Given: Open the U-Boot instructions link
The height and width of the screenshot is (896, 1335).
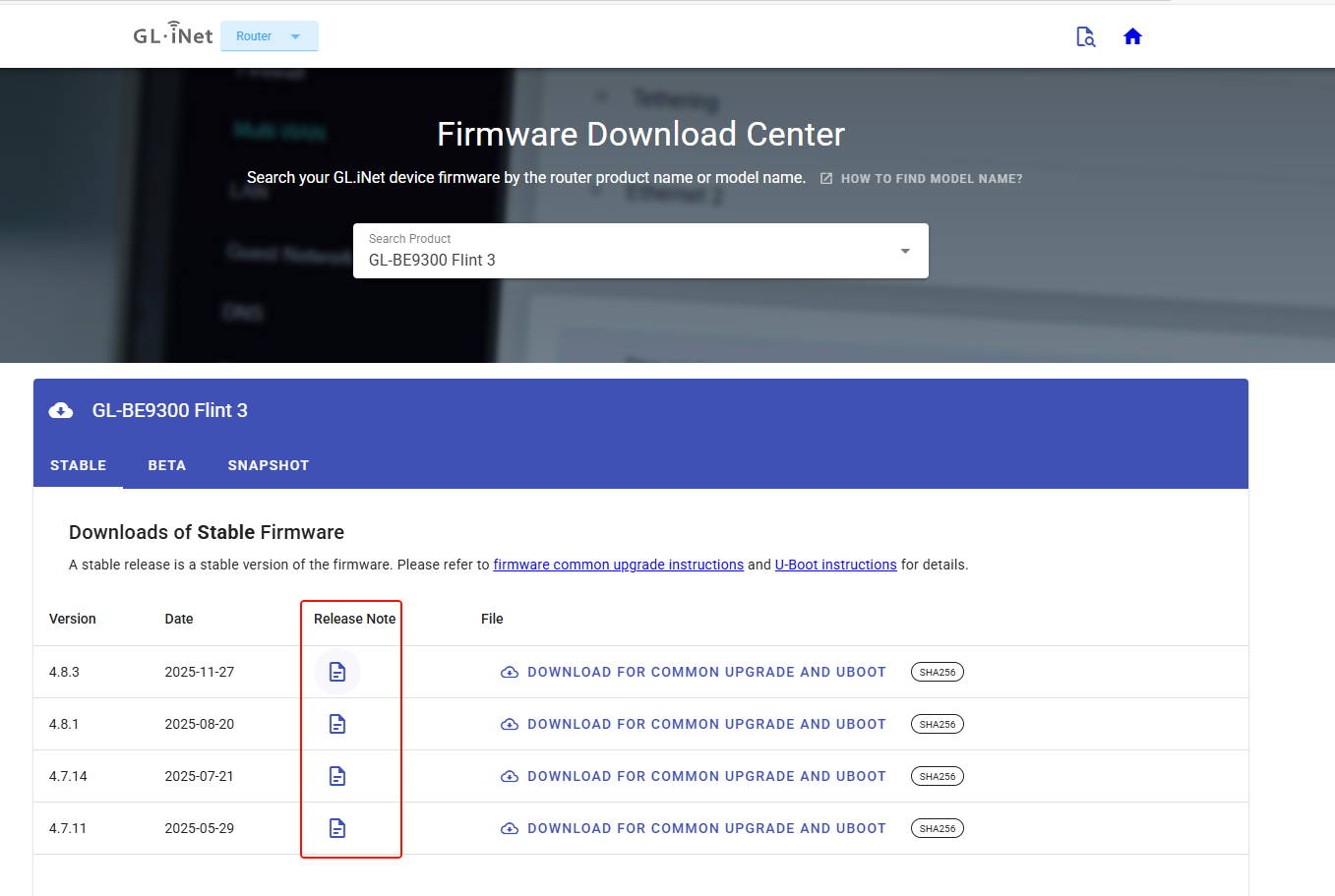Looking at the screenshot, I should pyautogui.click(x=835, y=565).
